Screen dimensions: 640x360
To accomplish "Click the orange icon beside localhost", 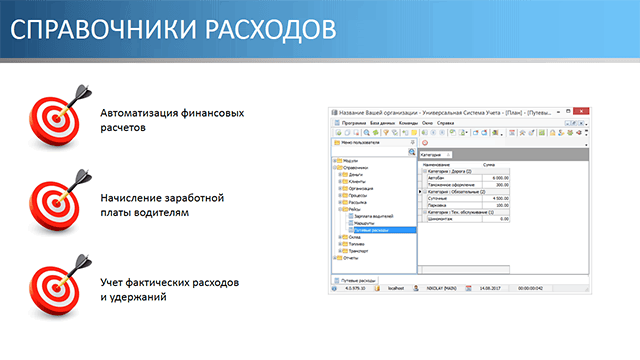I will point(377,288).
